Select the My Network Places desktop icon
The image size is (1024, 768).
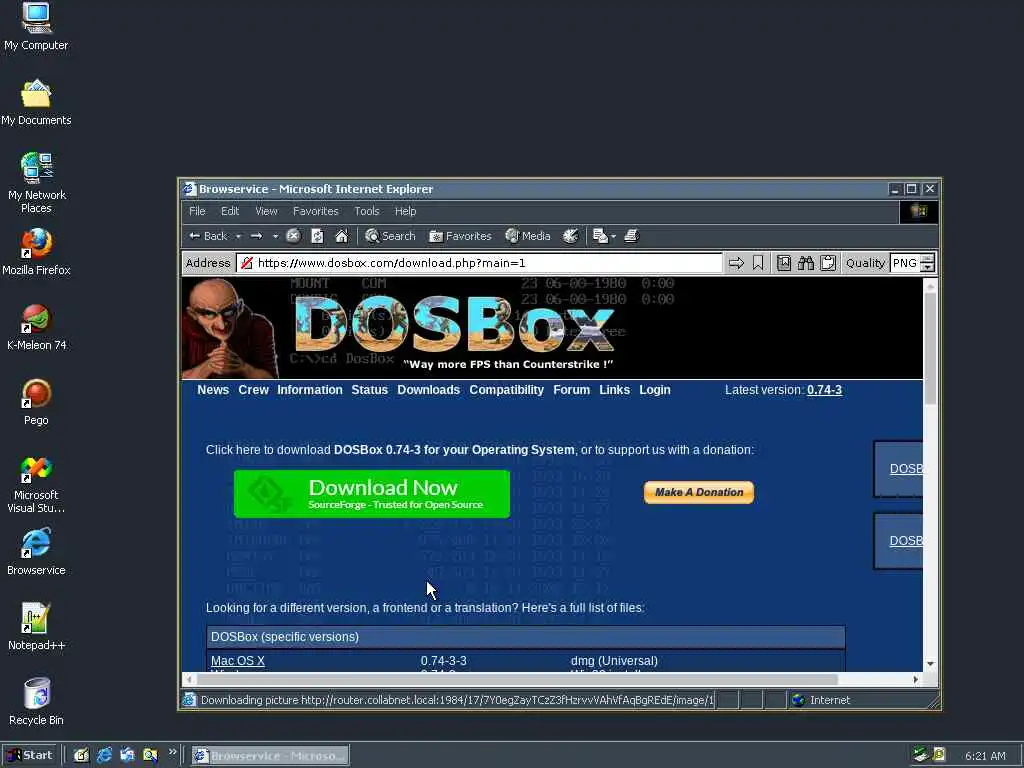coord(36,183)
